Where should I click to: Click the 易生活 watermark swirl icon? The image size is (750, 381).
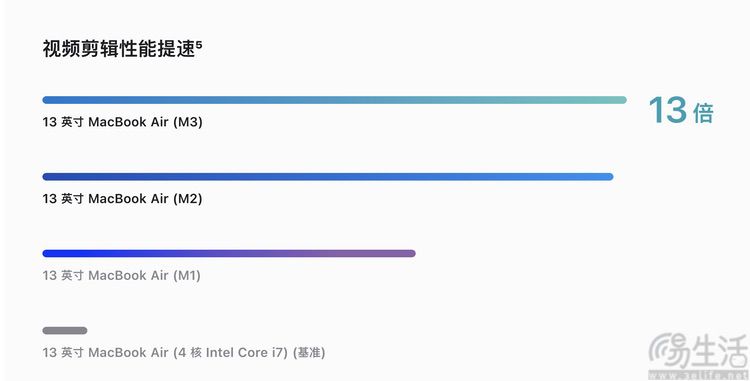670,351
